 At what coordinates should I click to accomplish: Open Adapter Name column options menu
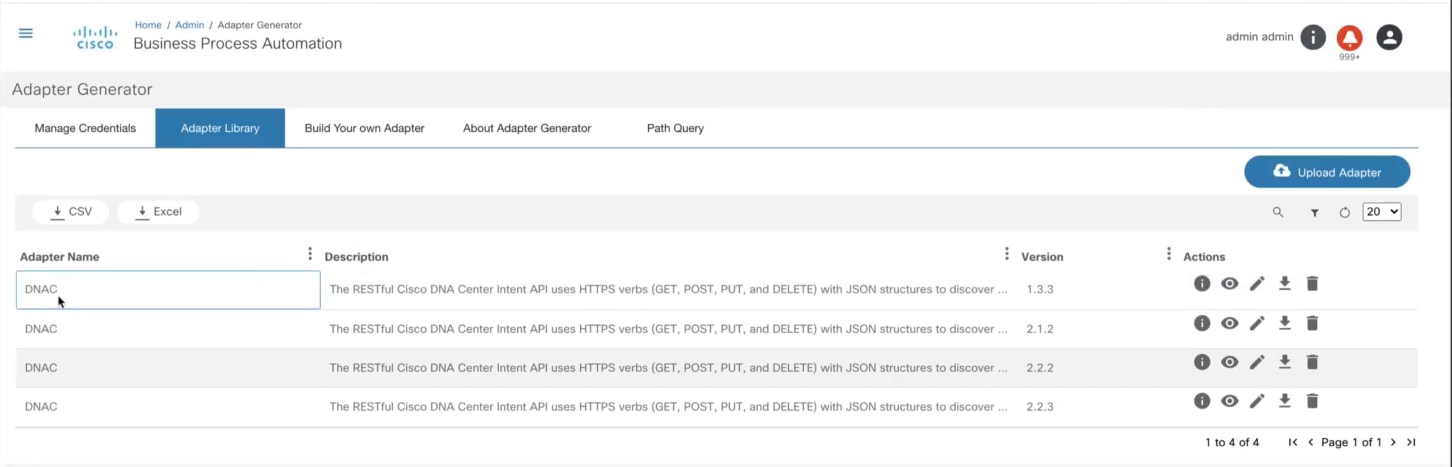click(310, 255)
